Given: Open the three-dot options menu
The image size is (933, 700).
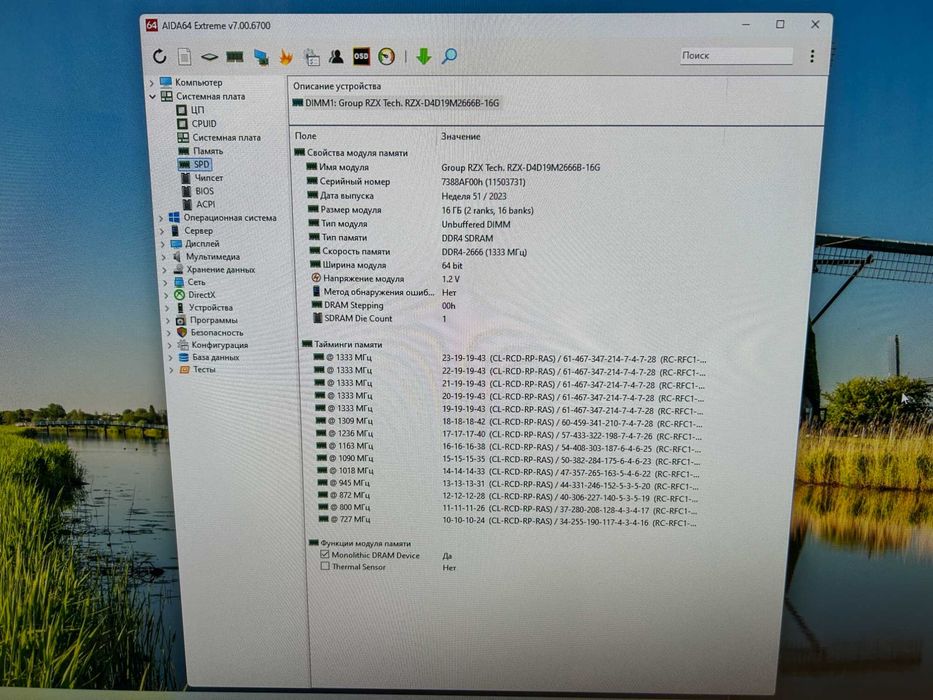Looking at the screenshot, I should point(812,56).
